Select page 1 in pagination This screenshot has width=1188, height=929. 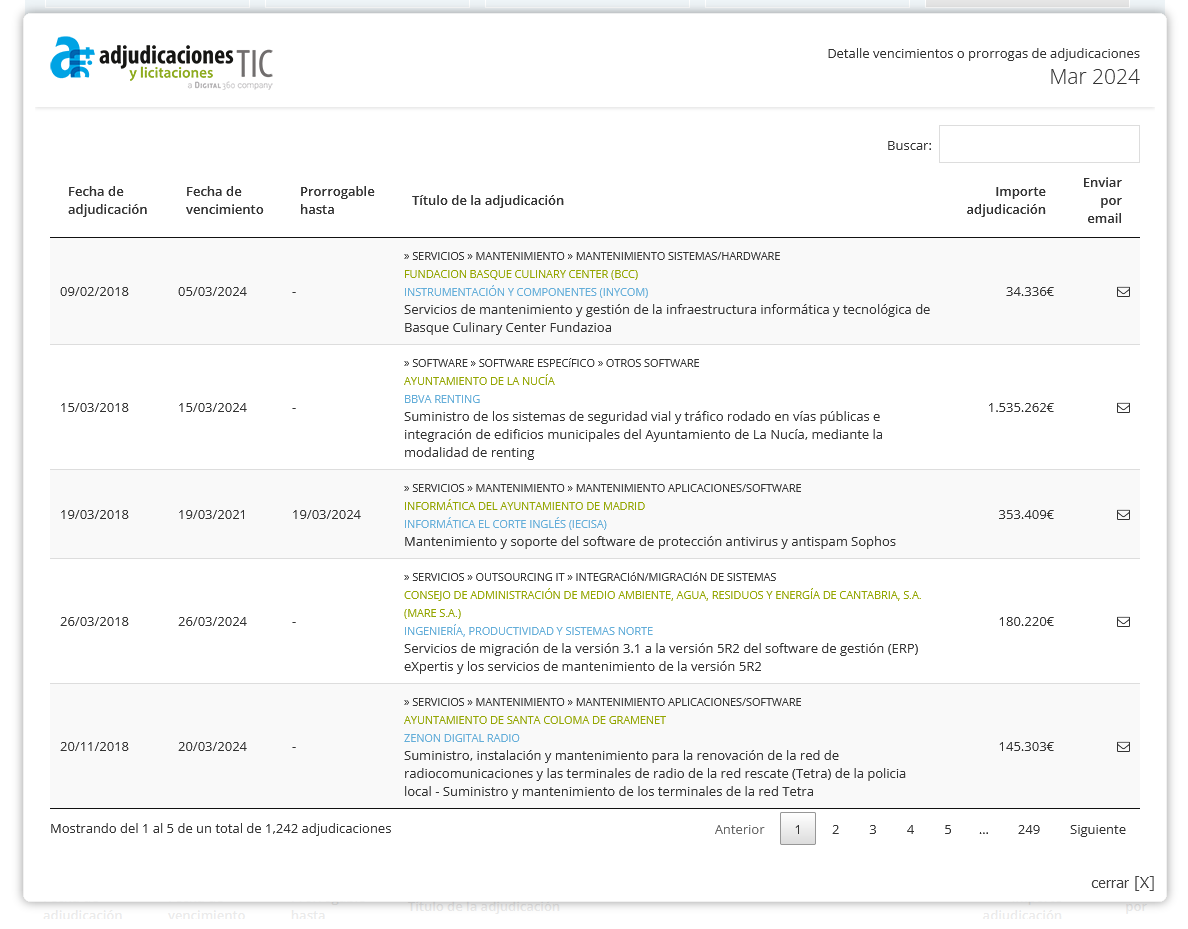pos(798,829)
